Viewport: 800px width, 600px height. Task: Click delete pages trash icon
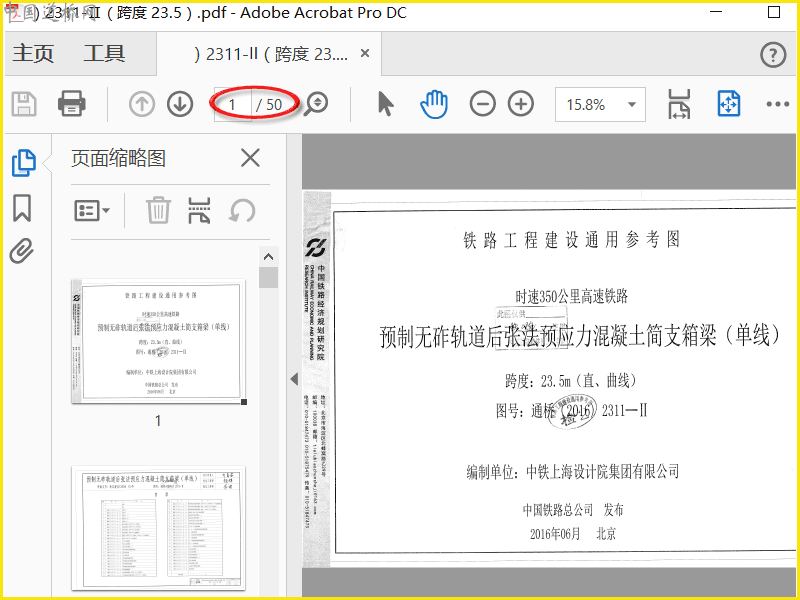coord(158,210)
